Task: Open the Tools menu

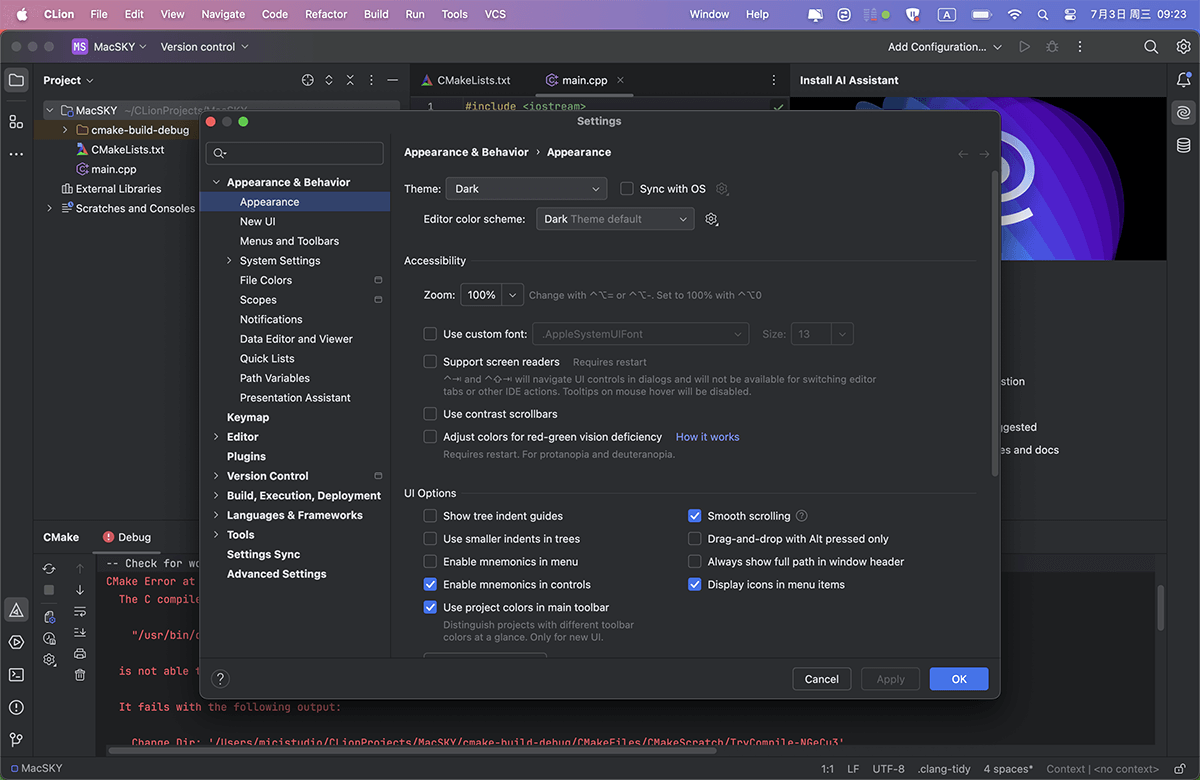Action: click(454, 14)
